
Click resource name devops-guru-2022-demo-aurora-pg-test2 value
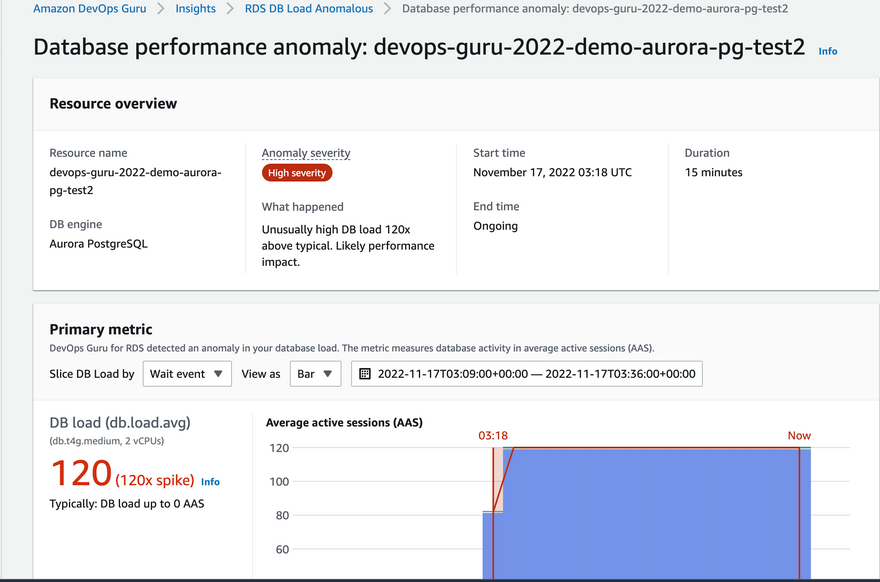click(135, 181)
